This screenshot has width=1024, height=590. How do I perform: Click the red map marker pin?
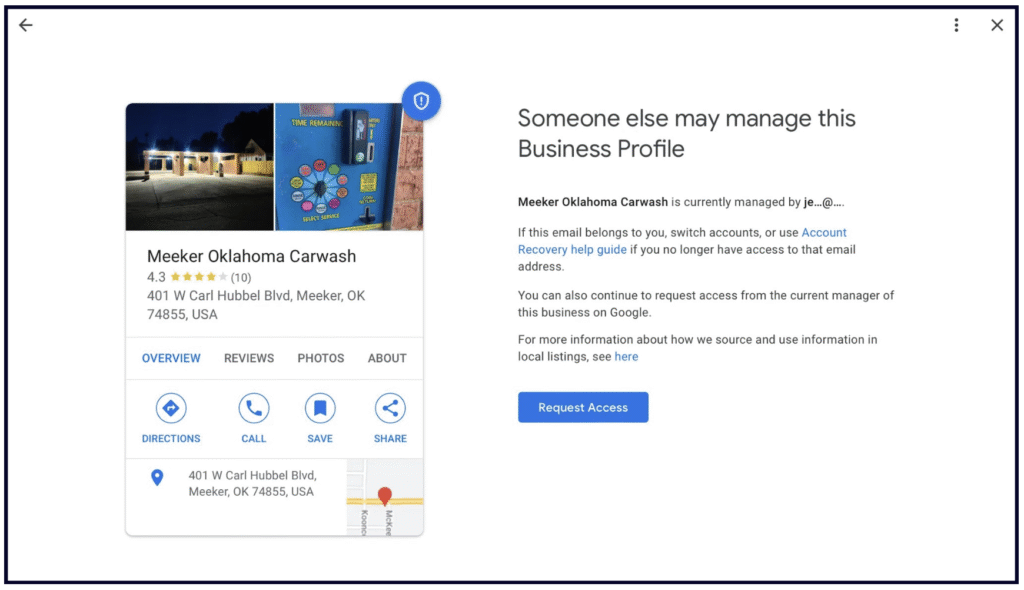384,496
